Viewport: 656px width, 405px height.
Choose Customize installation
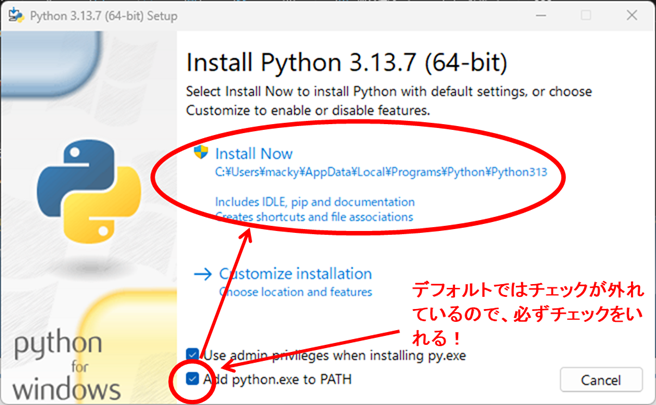click(x=295, y=274)
